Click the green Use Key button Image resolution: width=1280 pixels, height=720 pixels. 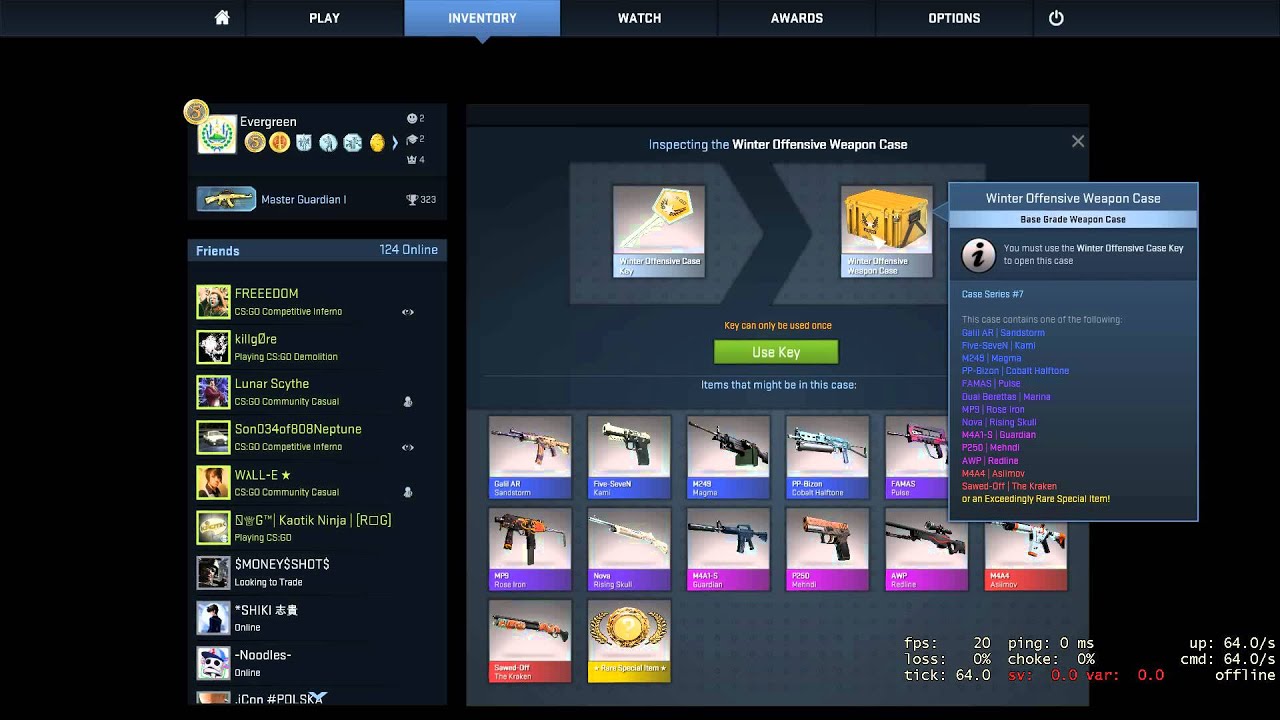pos(776,352)
